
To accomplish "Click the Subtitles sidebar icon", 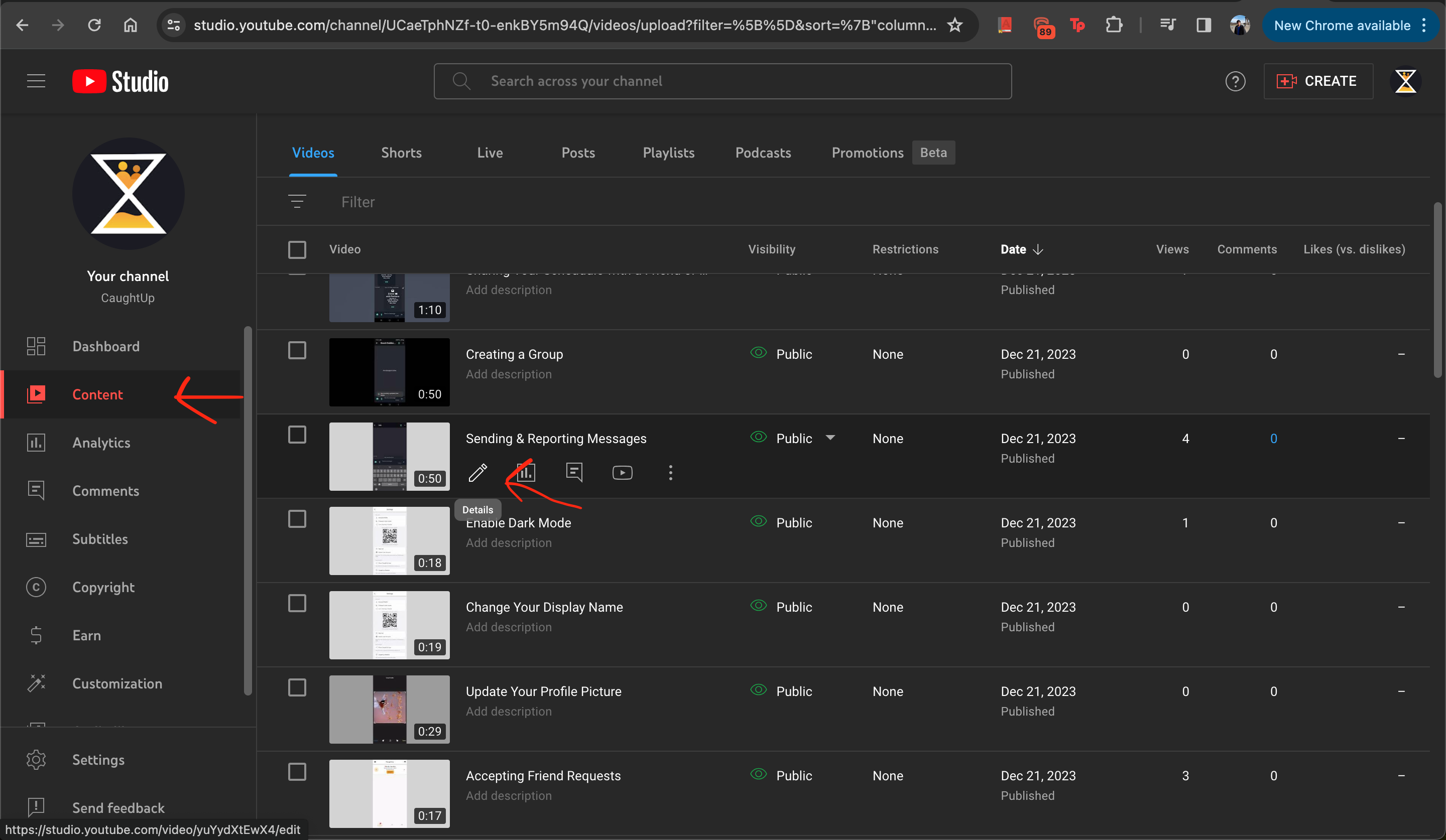I will click(36, 539).
